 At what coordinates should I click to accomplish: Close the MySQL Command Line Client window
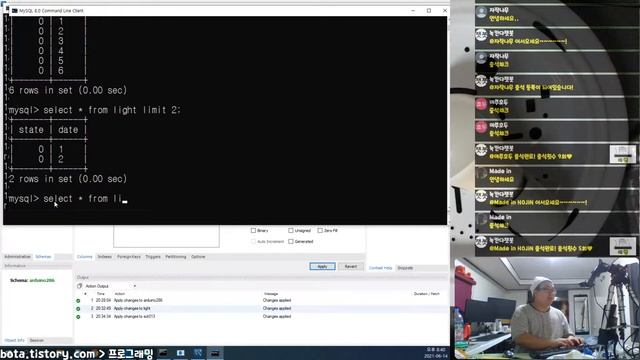(444, 11)
